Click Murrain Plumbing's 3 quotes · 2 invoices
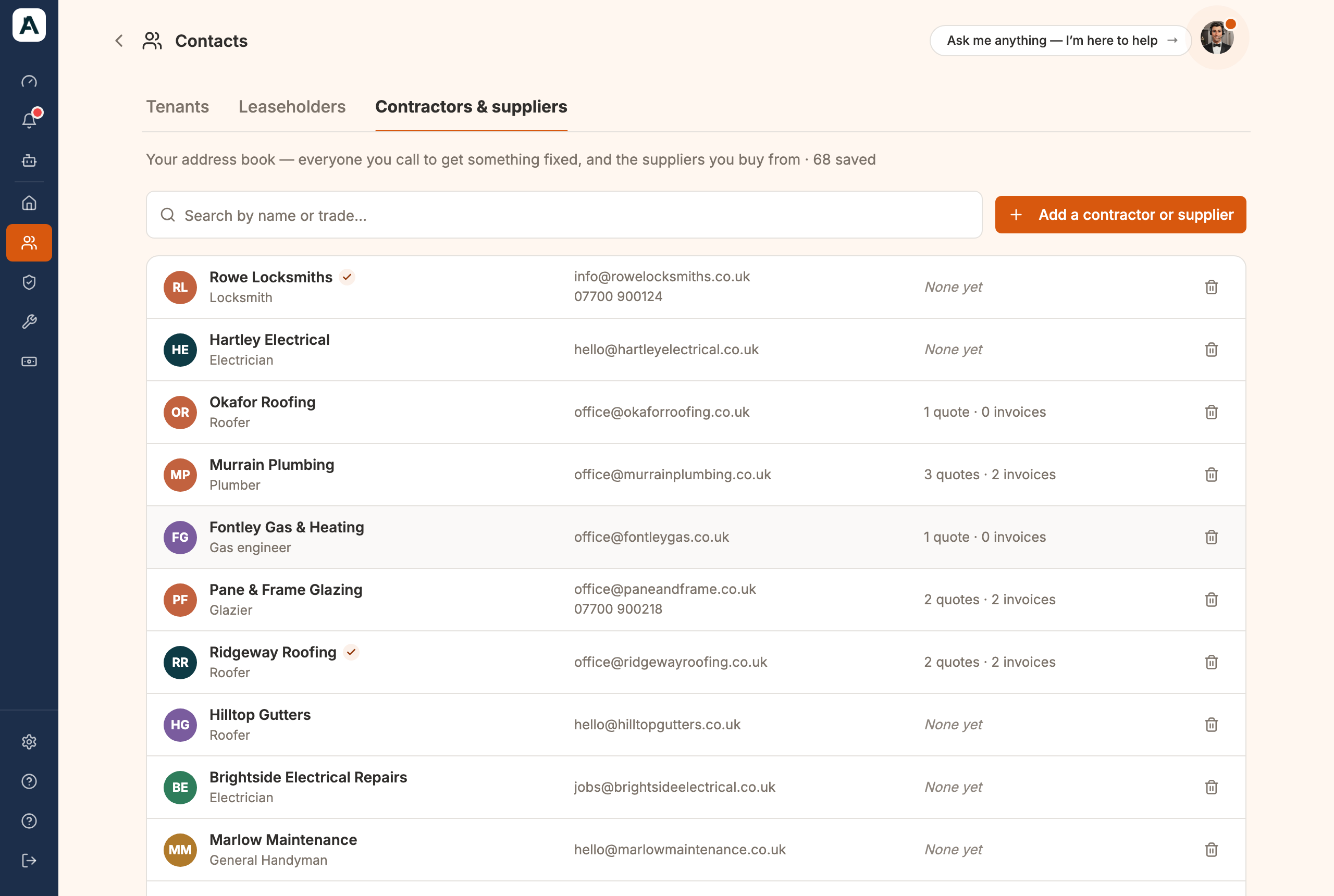Image resolution: width=1334 pixels, height=896 pixels. 990,474
